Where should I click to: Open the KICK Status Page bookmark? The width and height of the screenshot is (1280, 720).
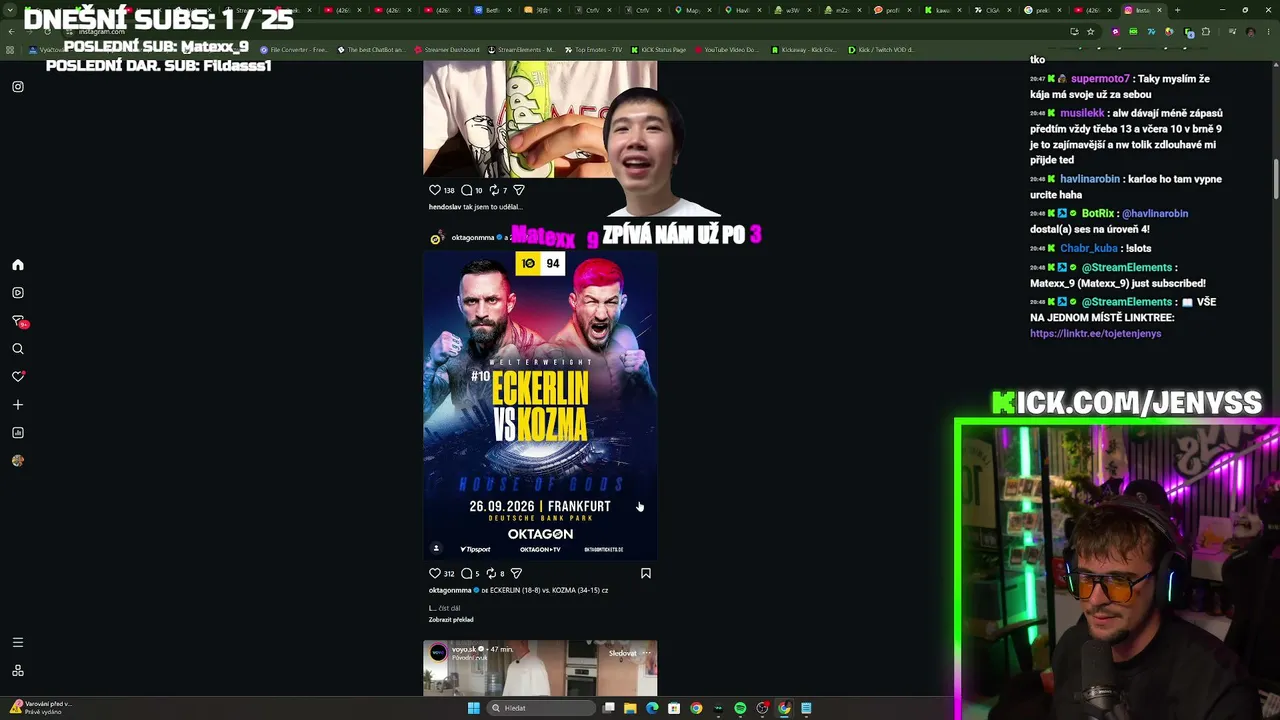pyautogui.click(x=658, y=49)
